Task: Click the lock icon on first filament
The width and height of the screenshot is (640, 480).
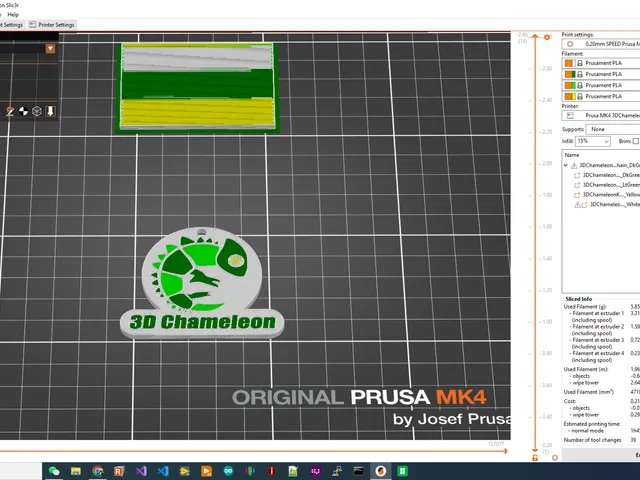Action: (580, 63)
